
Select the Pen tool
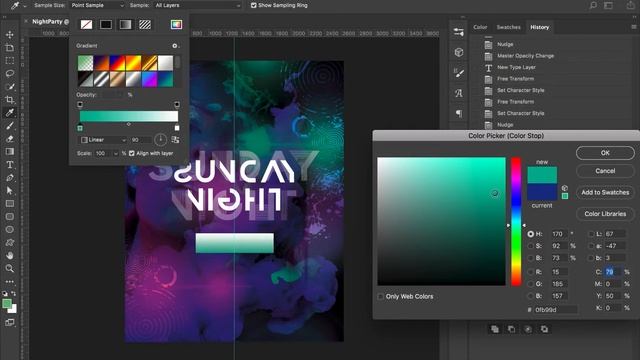coord(10,178)
